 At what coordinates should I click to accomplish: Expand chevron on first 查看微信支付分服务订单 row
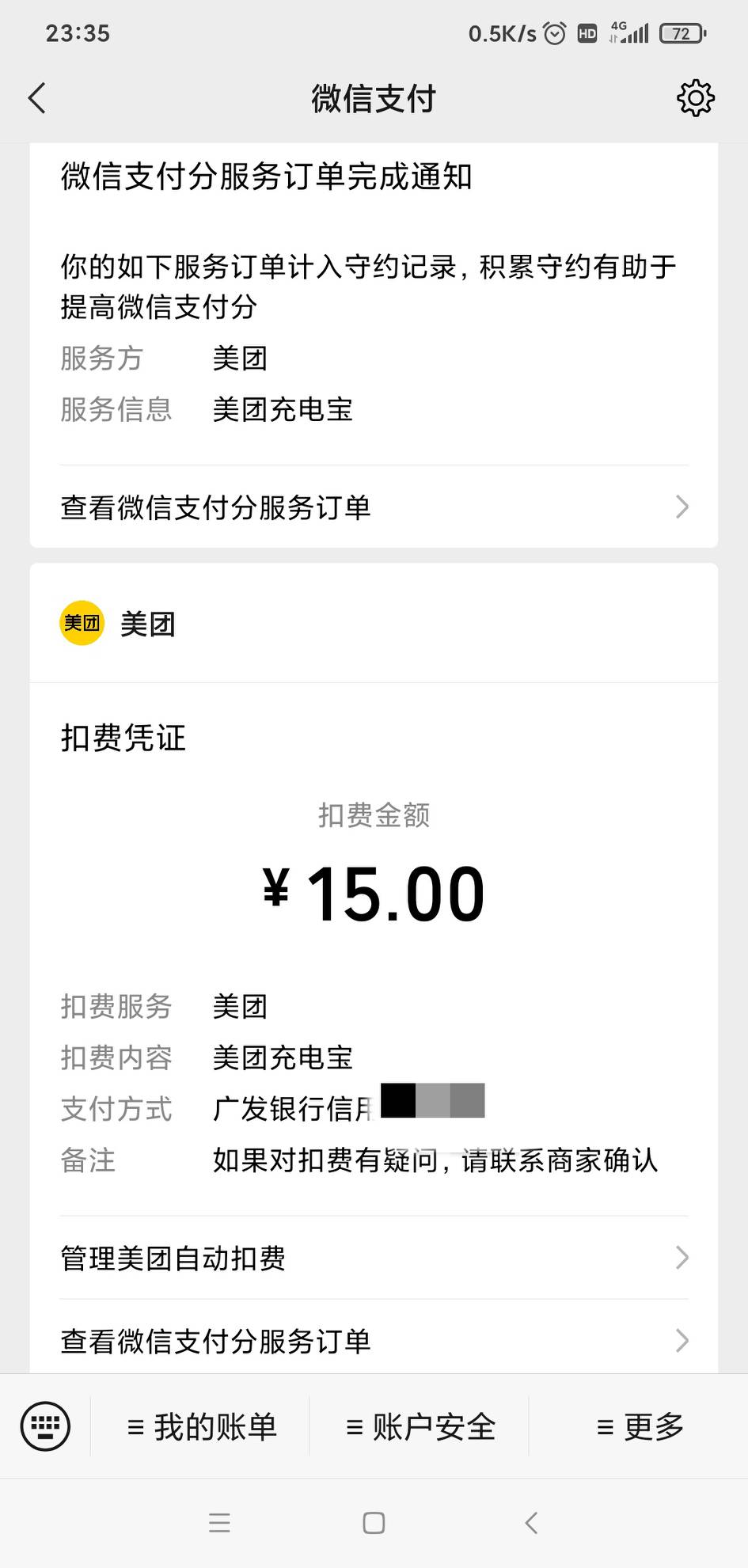click(682, 507)
